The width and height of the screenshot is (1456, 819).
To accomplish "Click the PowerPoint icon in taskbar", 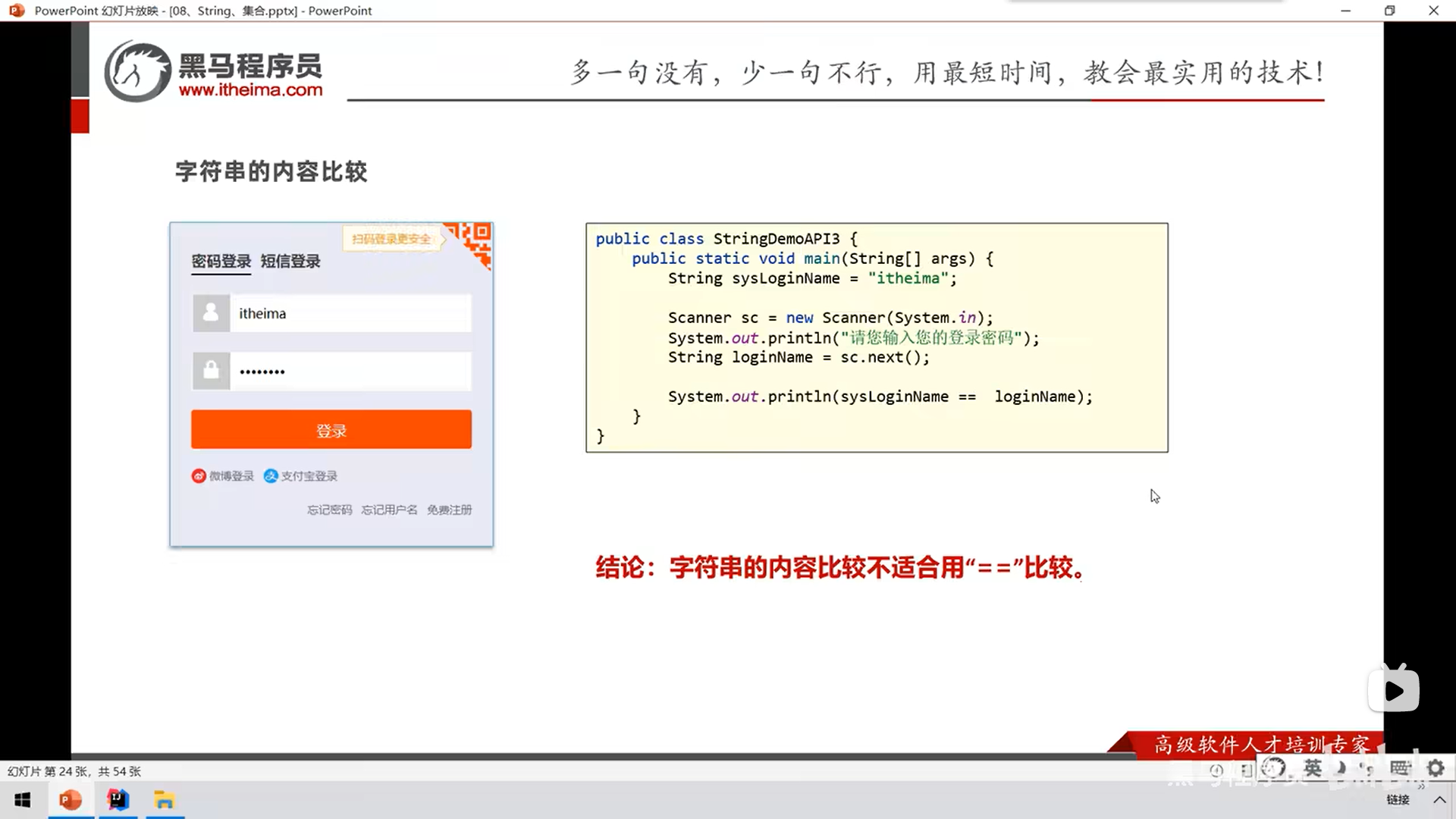I will pos(71,800).
